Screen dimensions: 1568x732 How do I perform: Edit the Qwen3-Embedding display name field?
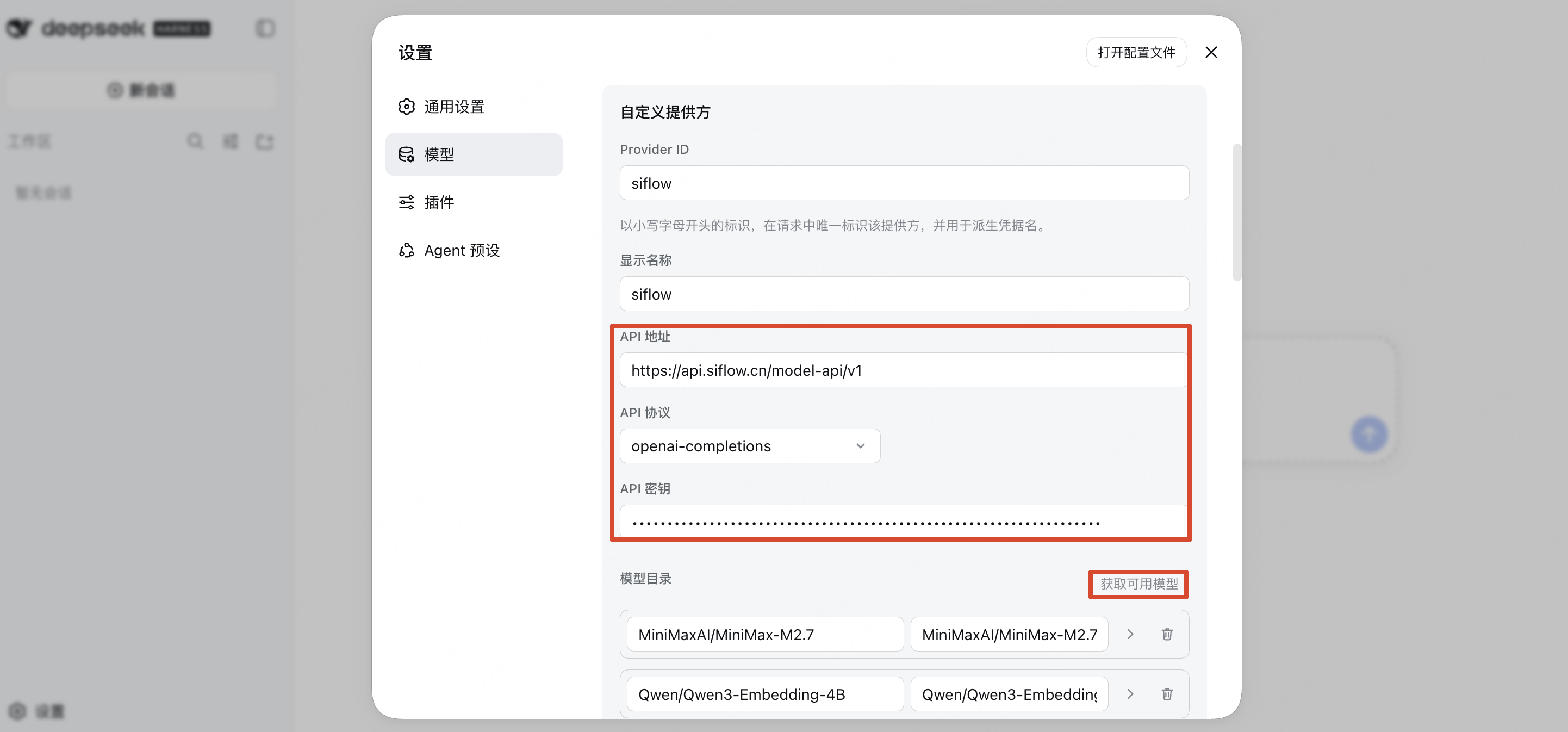coord(1009,693)
